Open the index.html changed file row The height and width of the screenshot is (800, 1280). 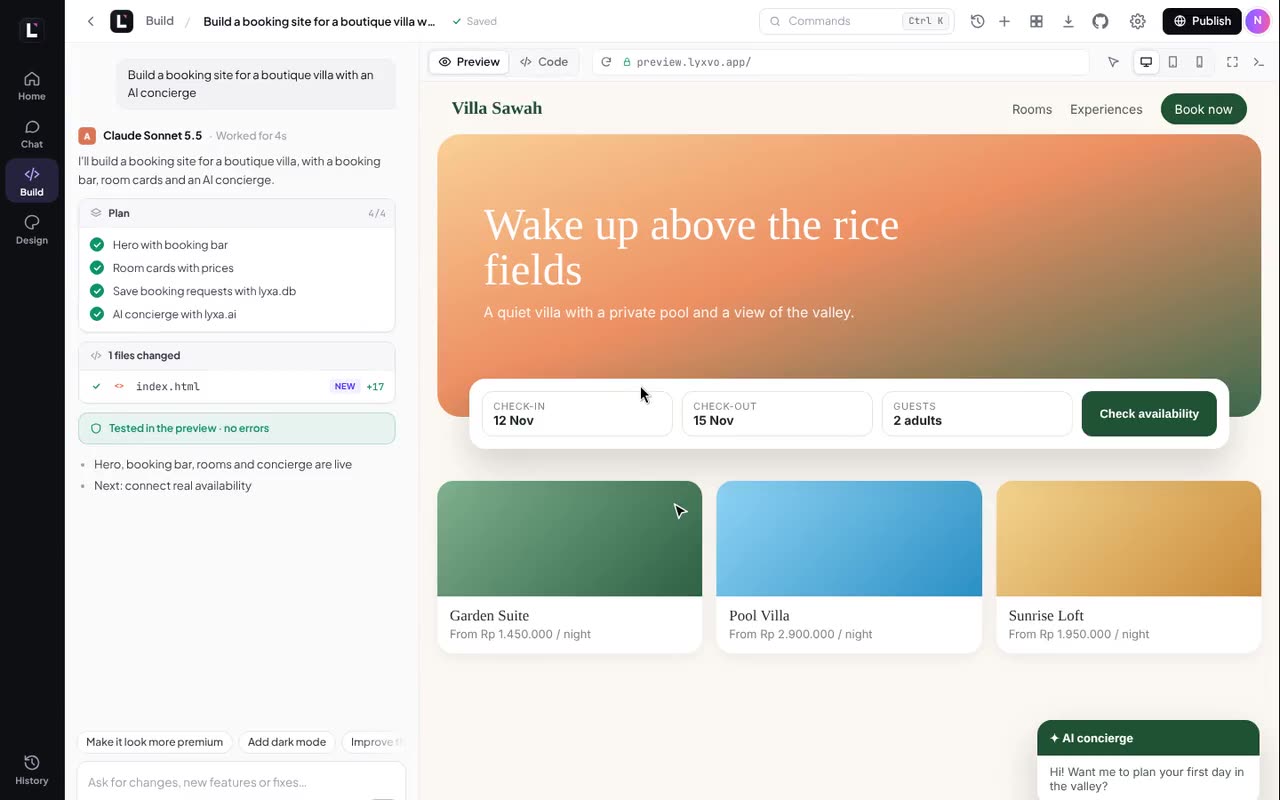click(x=237, y=386)
